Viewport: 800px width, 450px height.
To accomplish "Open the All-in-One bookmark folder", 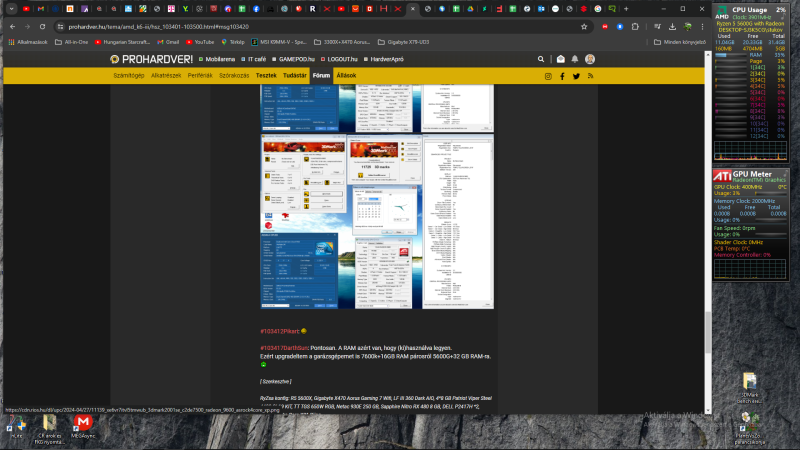I will pyautogui.click(x=71, y=42).
